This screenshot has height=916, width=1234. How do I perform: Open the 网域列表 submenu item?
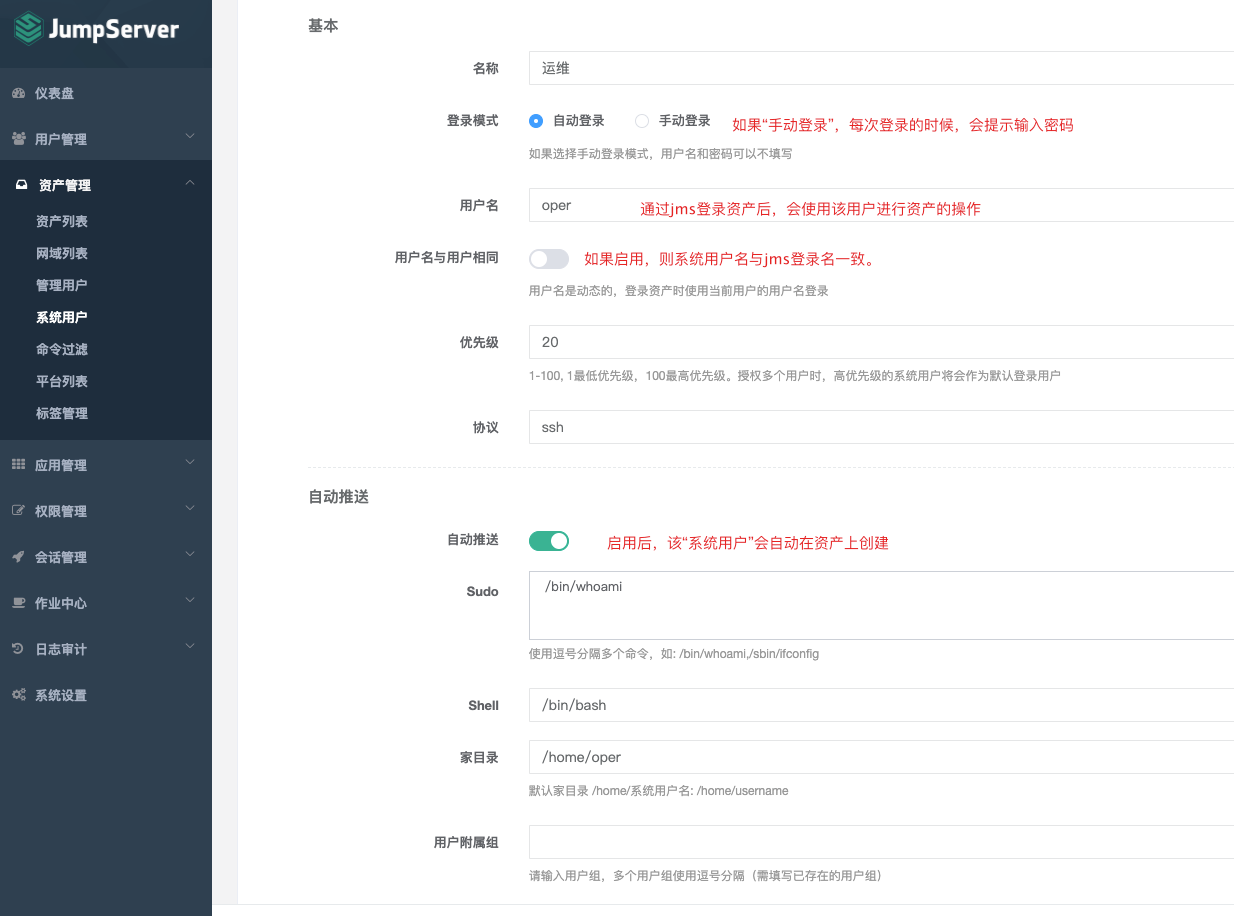[x=62, y=253]
